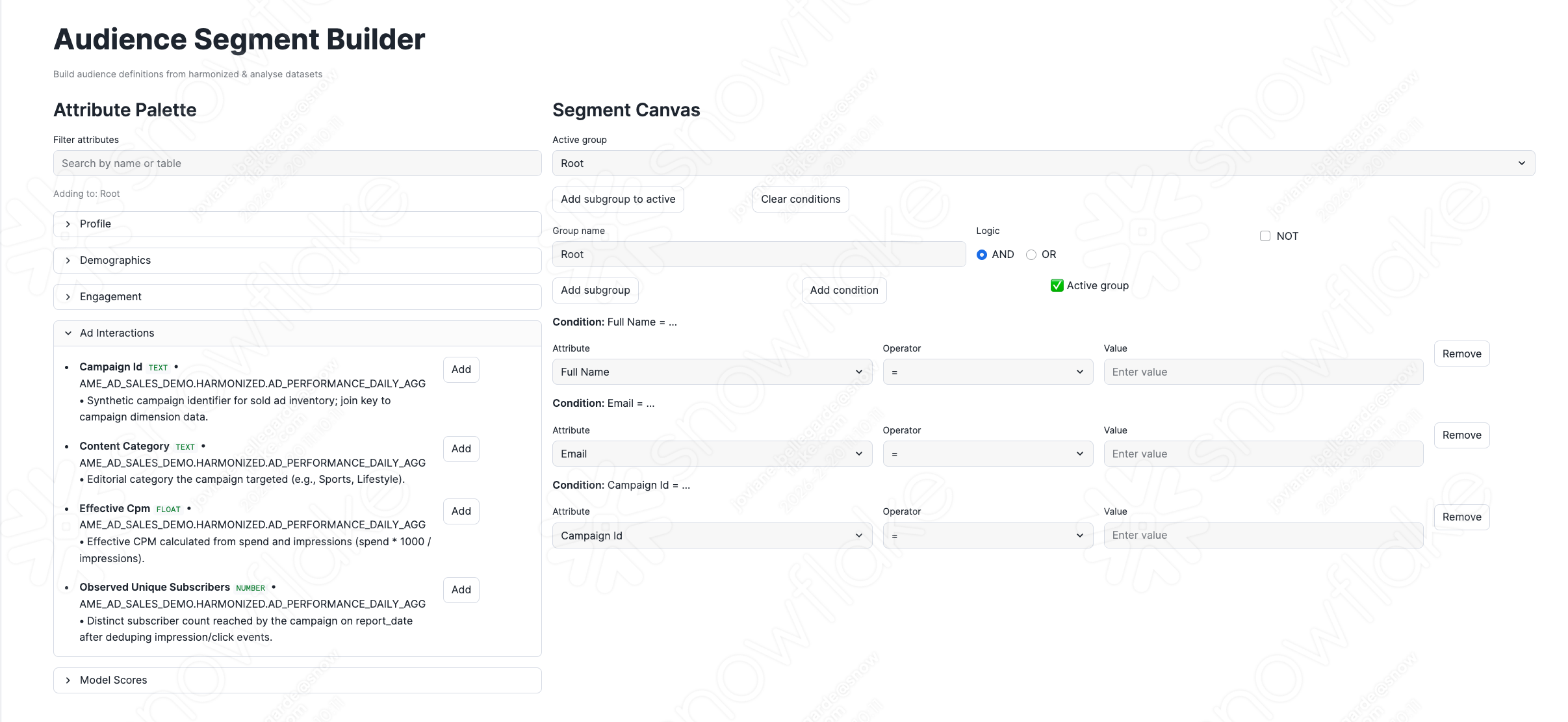Click Add subgroup to active
This screenshot has width=1568, height=722.
point(618,199)
